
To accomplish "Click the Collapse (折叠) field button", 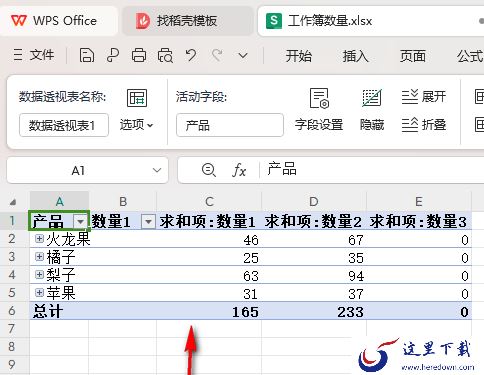I will tap(424, 125).
